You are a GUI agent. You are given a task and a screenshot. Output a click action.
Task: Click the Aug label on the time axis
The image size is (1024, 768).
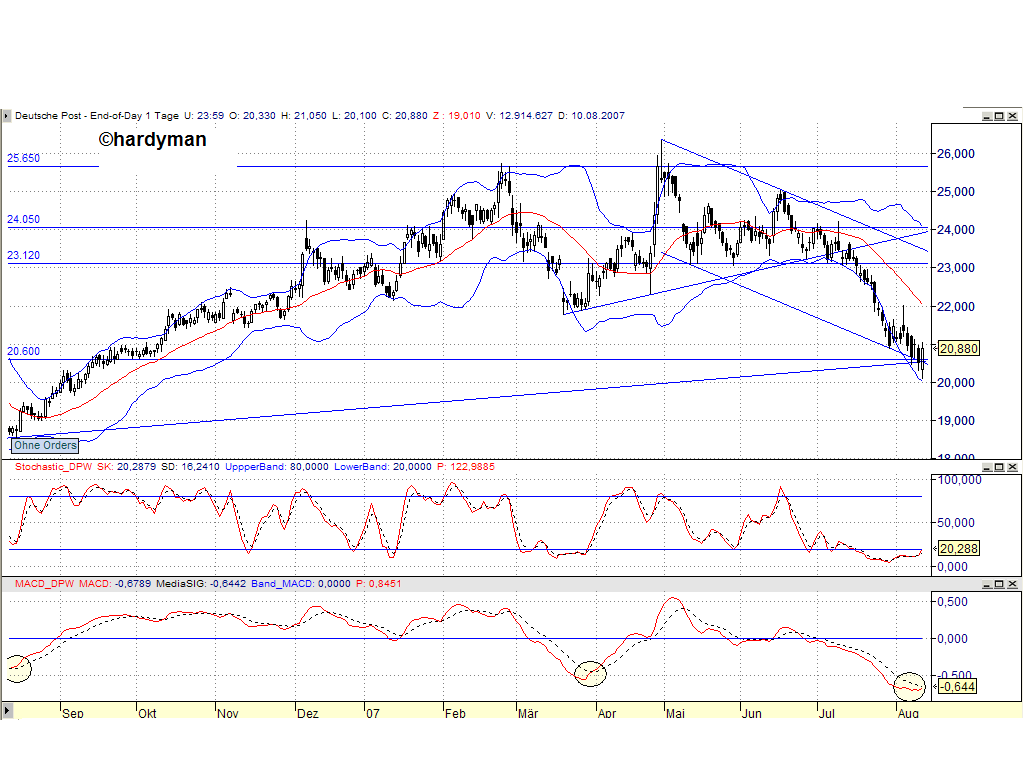(x=907, y=715)
